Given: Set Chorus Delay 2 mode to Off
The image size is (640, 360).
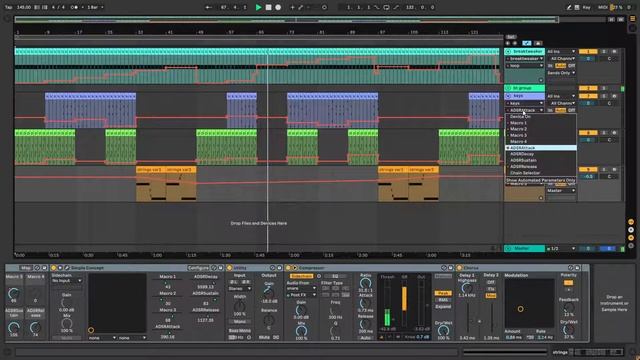Looking at the screenshot, I should point(491,282).
